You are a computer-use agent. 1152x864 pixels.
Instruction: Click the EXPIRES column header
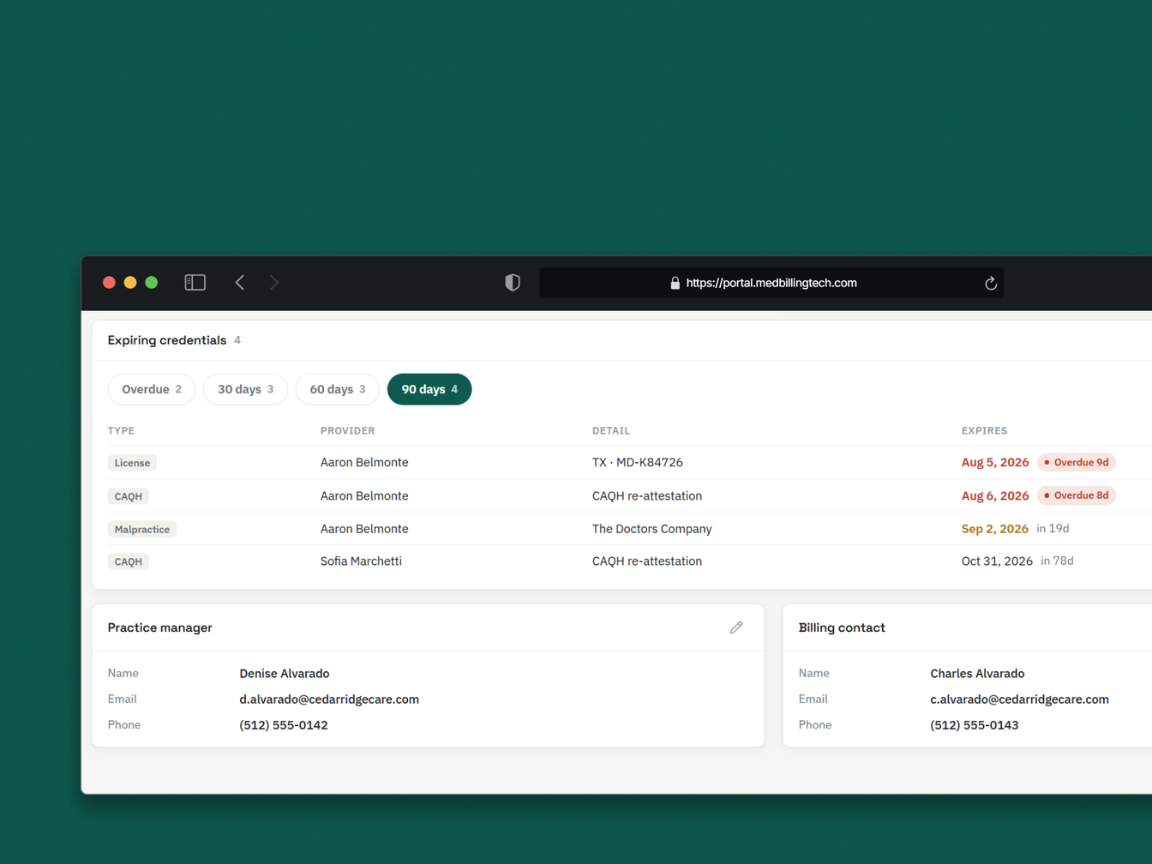point(984,431)
